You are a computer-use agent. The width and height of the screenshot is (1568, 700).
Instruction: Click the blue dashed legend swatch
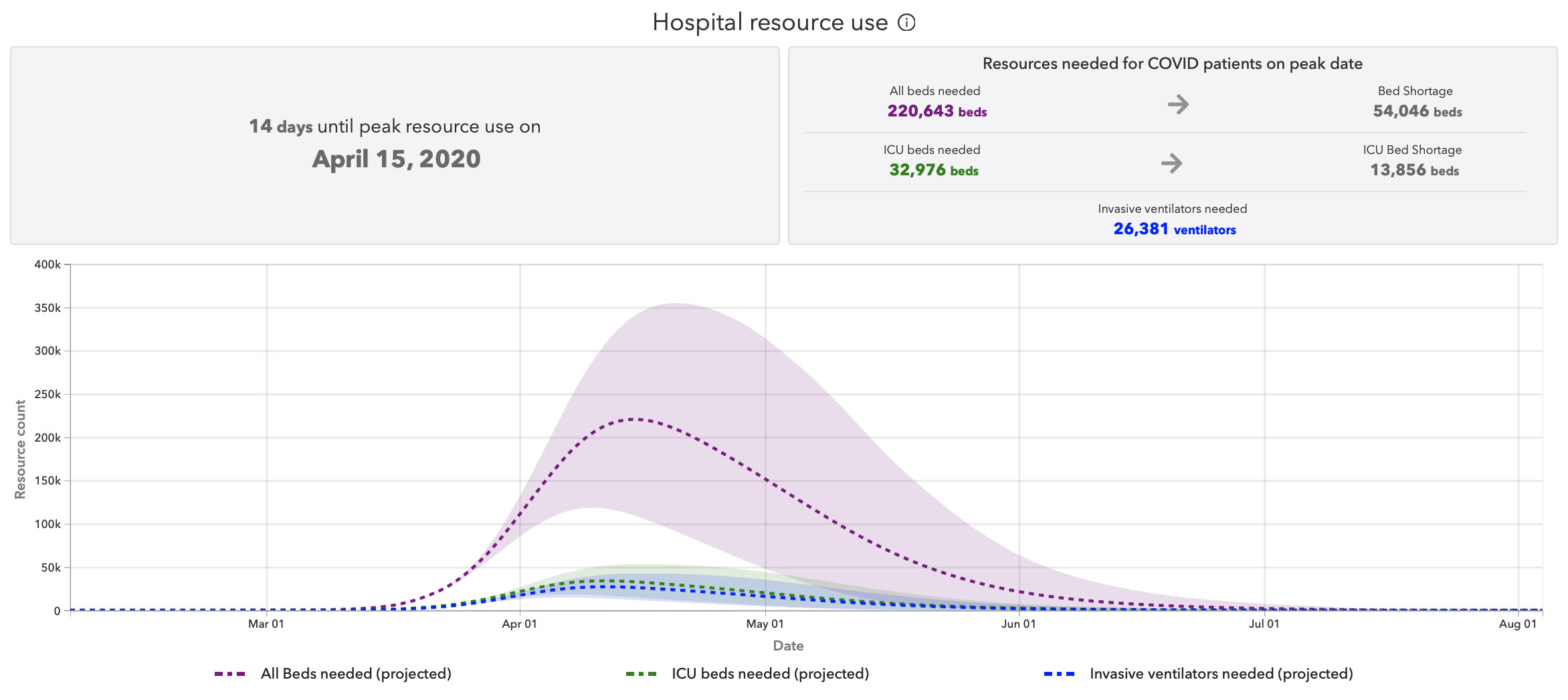[x=1059, y=674]
